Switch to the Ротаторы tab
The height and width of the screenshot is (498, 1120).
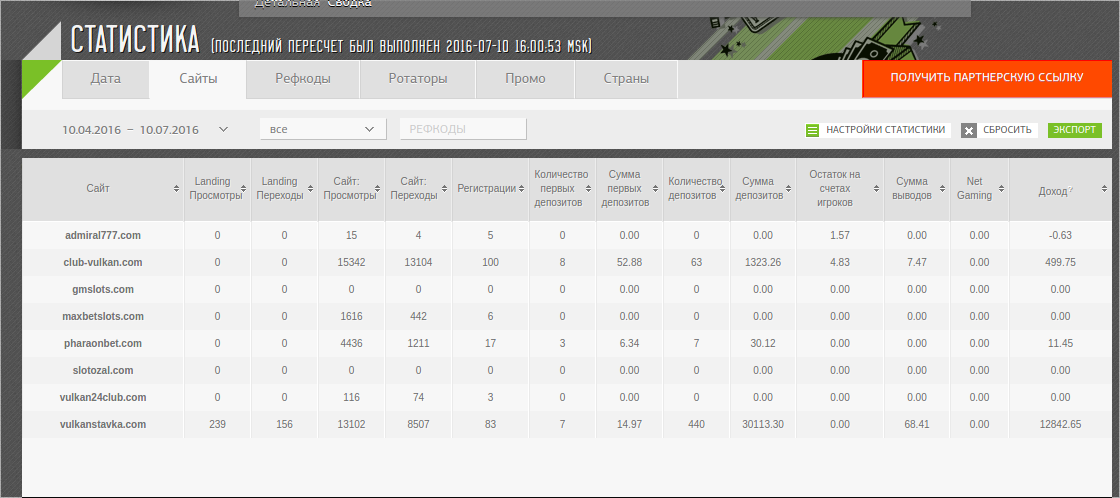[418, 79]
